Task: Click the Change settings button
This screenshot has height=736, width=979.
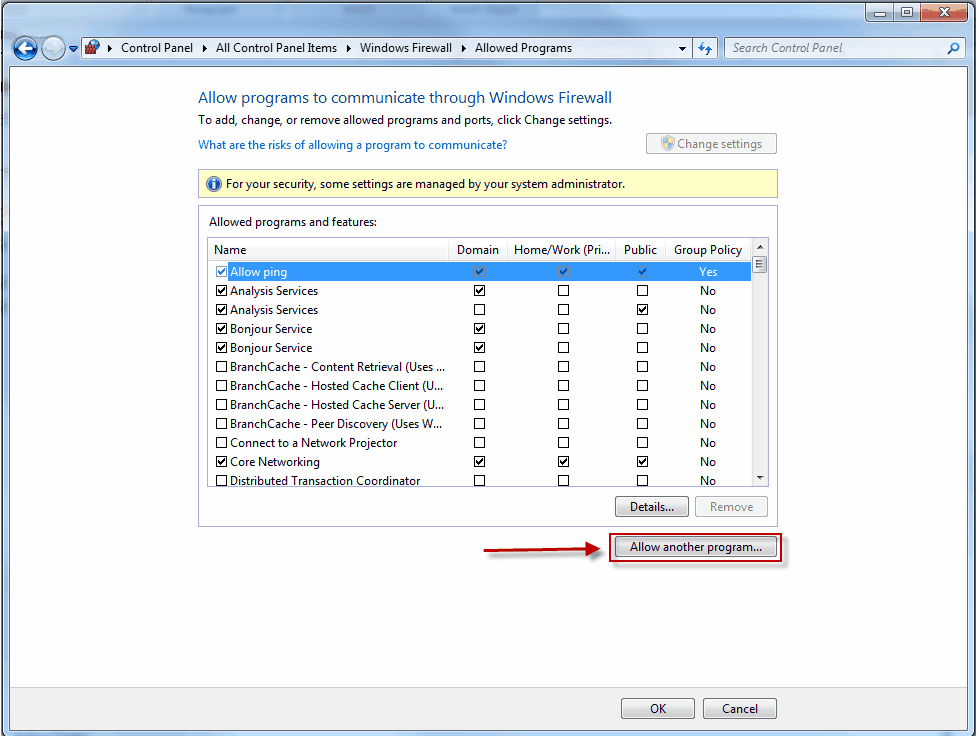Action: coord(711,144)
